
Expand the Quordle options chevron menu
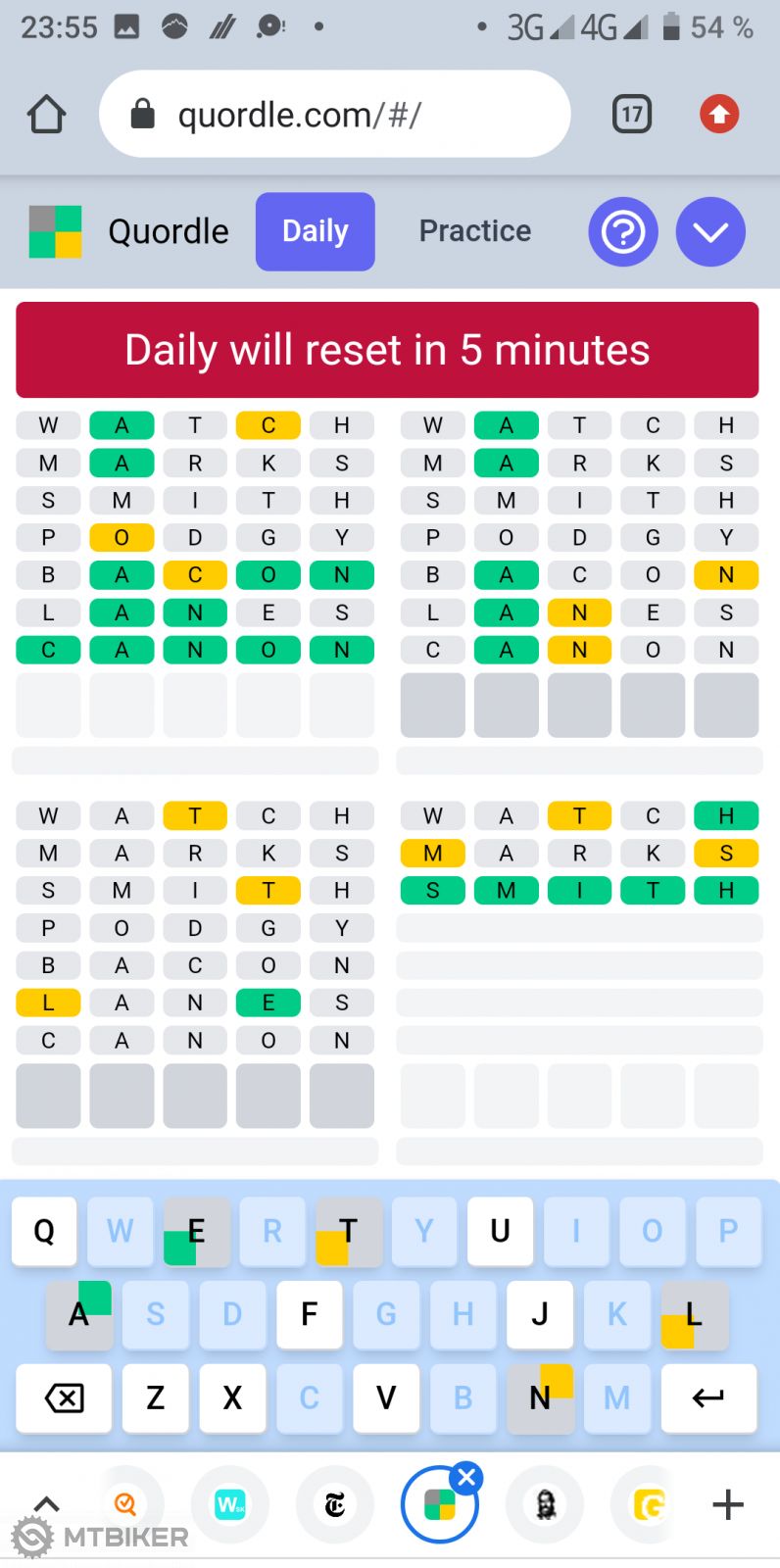(x=710, y=232)
